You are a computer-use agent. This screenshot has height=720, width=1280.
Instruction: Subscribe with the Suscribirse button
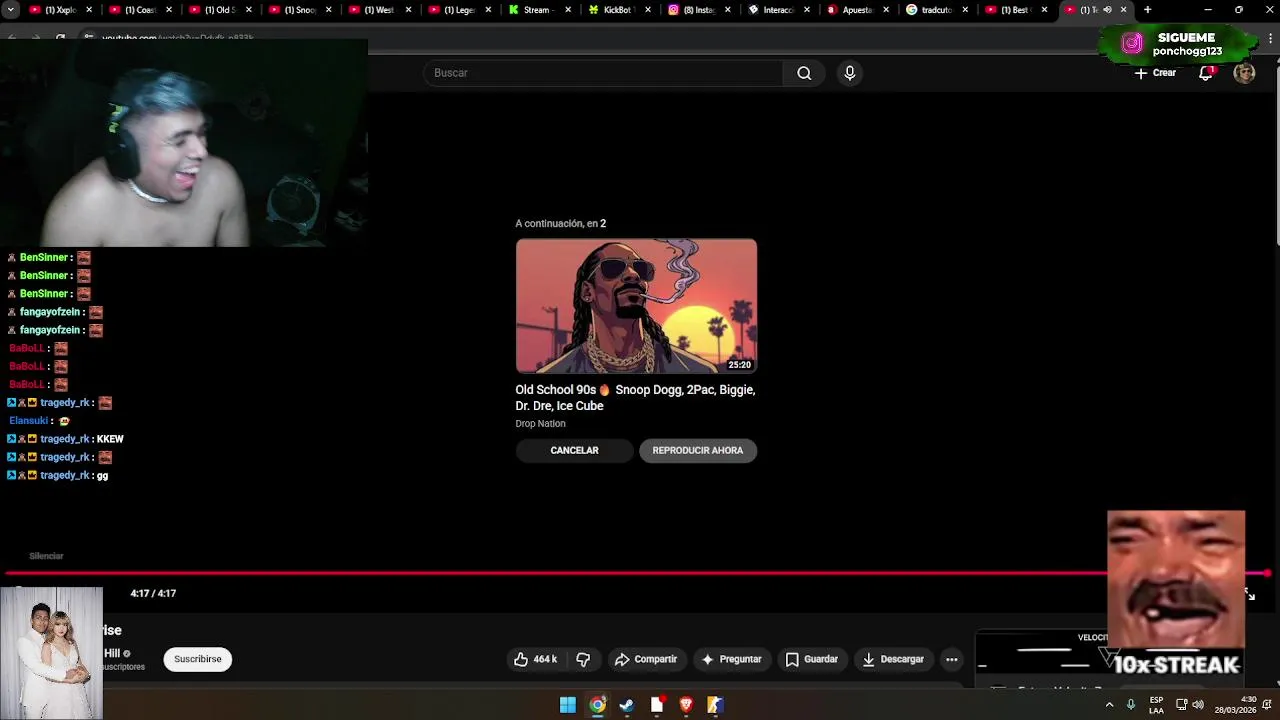coord(198,659)
